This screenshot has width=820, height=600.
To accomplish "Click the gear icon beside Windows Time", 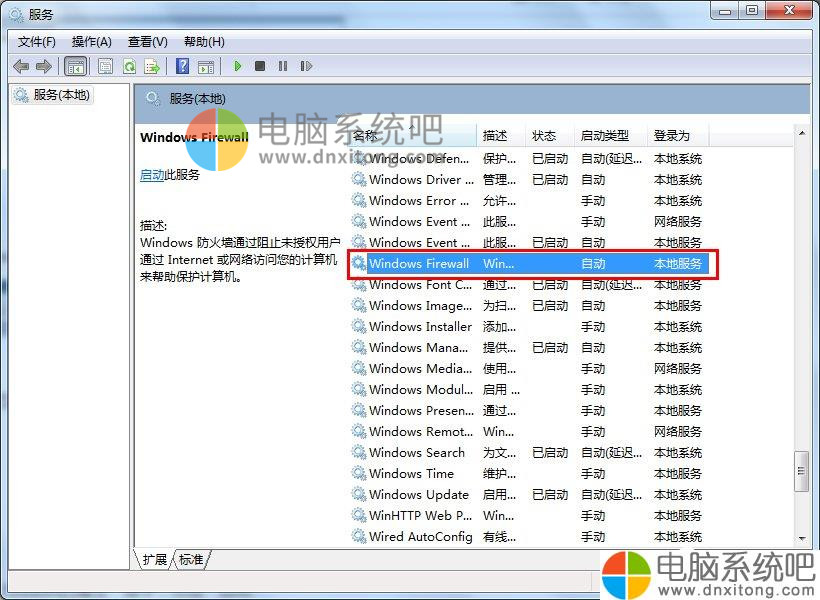I will 359,473.
